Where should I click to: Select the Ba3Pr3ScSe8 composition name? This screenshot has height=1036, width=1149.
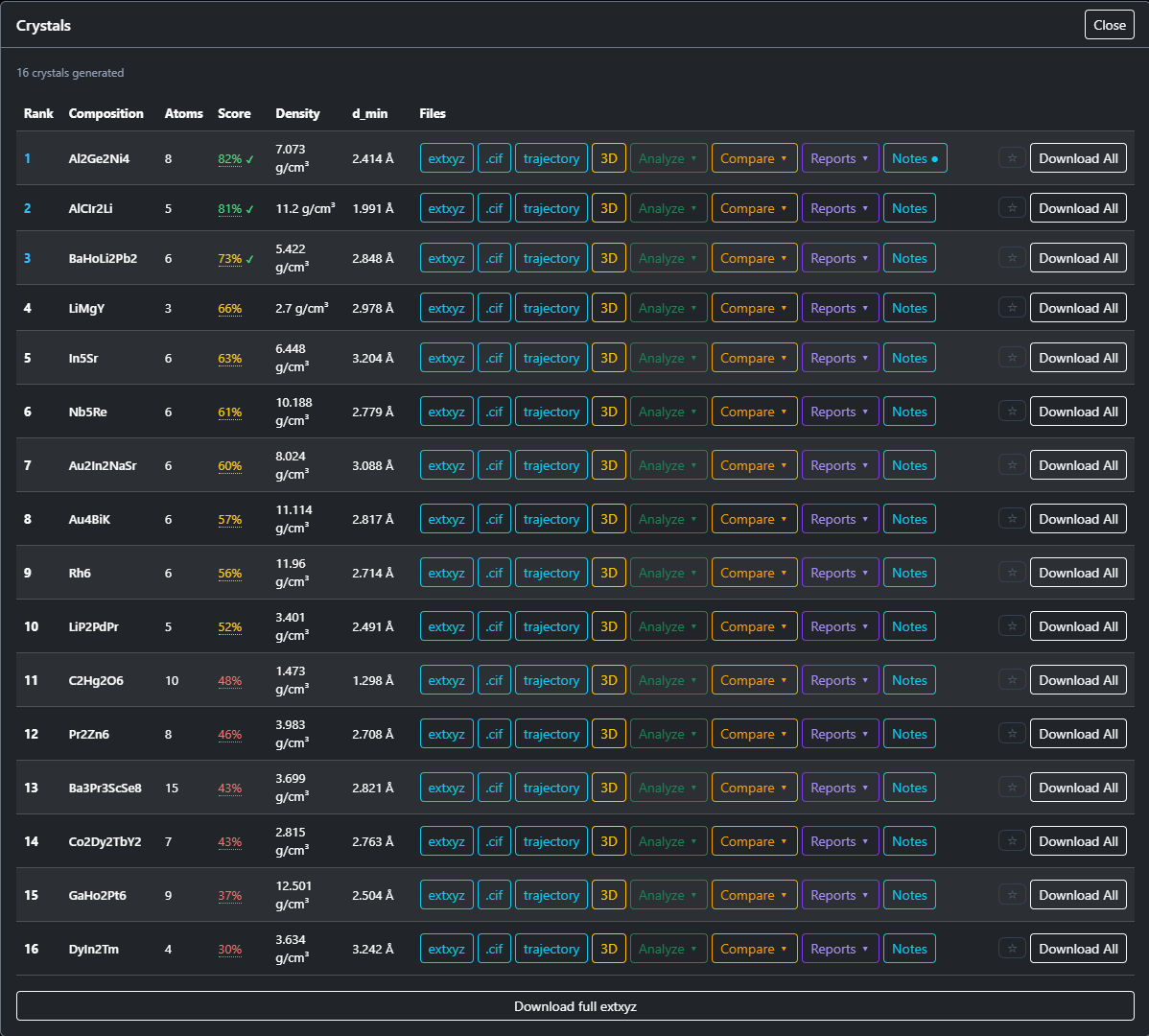click(x=105, y=788)
